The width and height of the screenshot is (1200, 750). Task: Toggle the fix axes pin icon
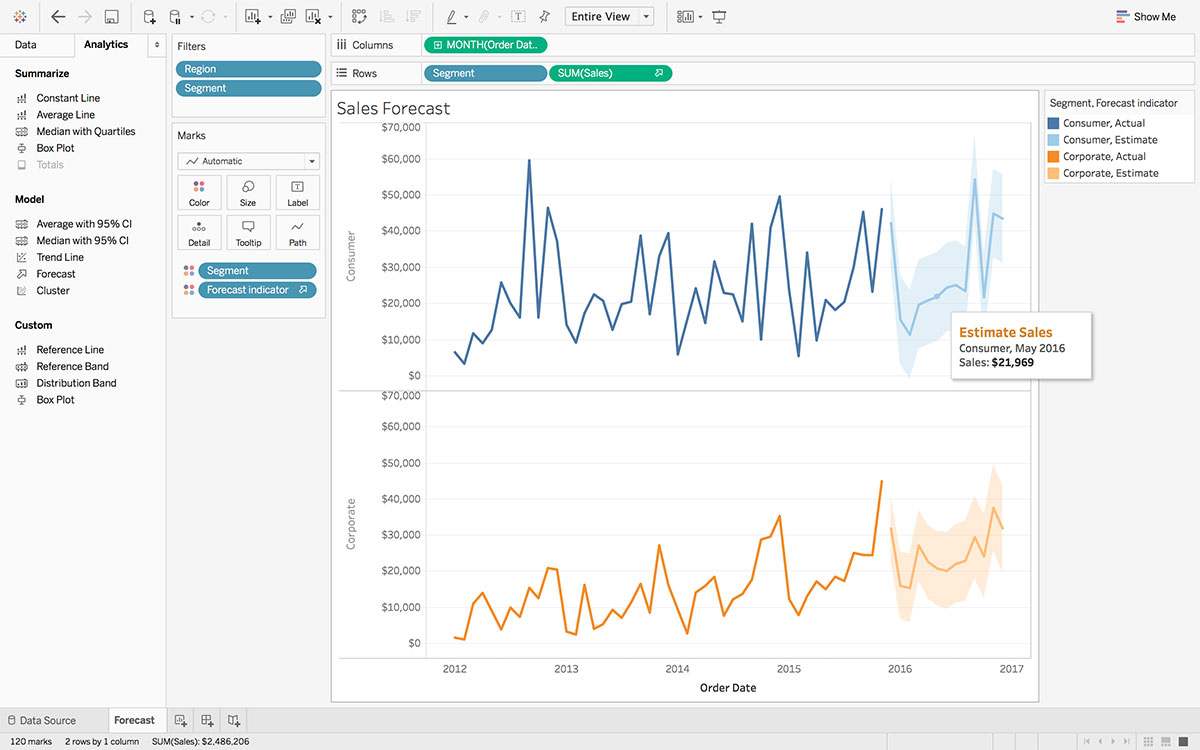[x=544, y=17]
